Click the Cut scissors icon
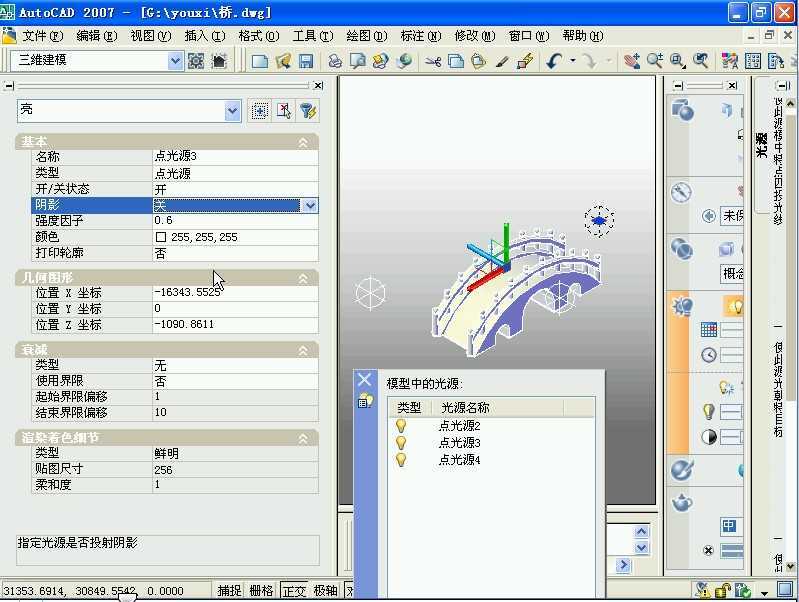This screenshot has width=799, height=602. pos(433,61)
